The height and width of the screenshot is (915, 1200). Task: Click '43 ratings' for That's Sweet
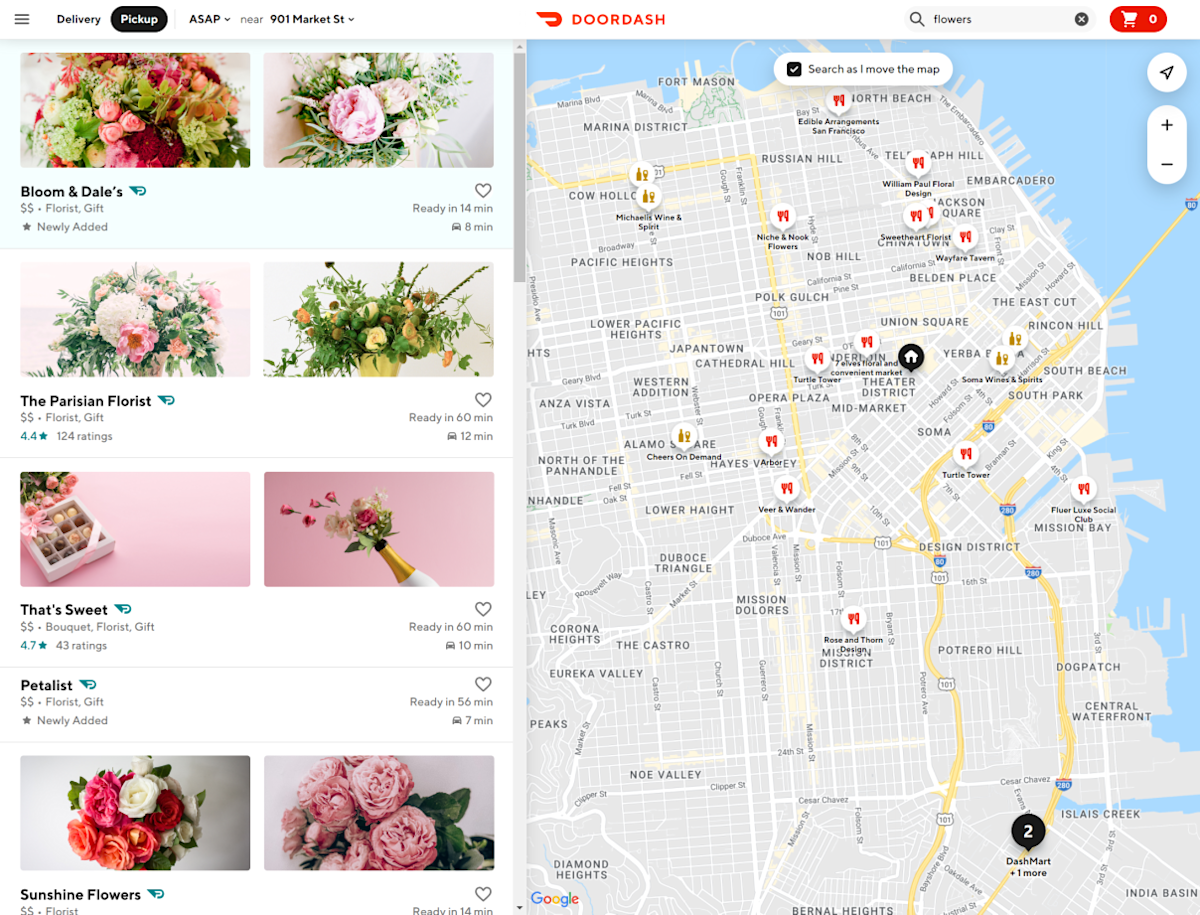[x=81, y=645]
